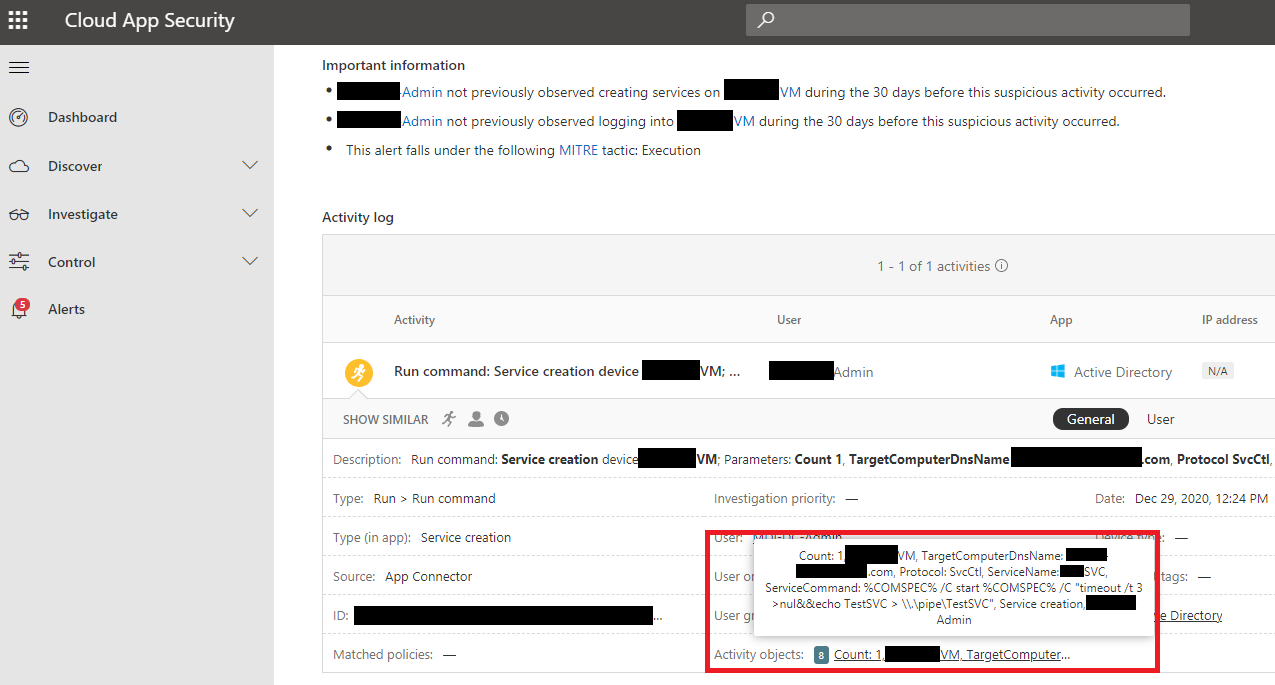This screenshot has height=685, width=1275.
Task: Click the '1 - 1 of 1 activities' text
Action: click(x=934, y=266)
